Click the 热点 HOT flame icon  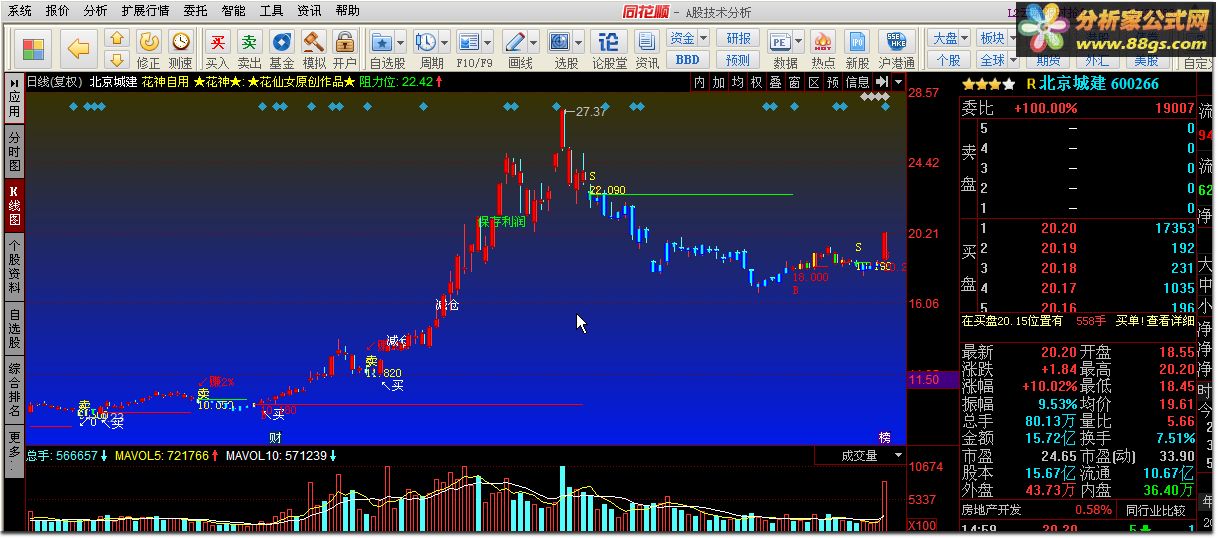[824, 42]
